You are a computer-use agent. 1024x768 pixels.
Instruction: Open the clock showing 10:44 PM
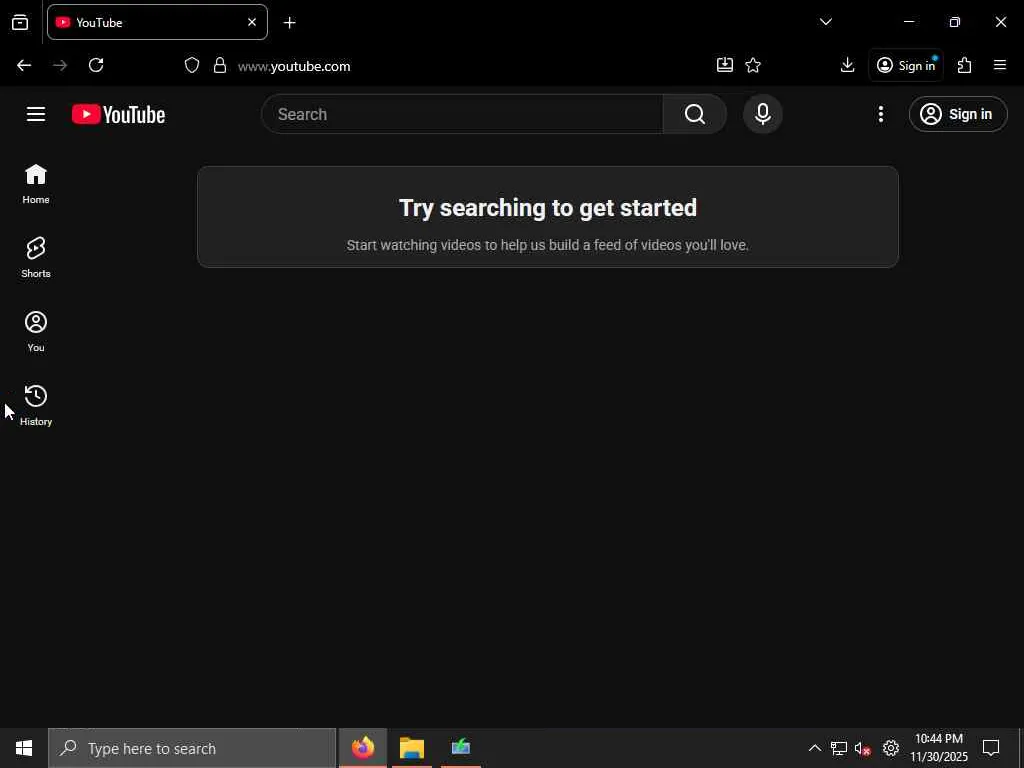pyautogui.click(x=939, y=748)
